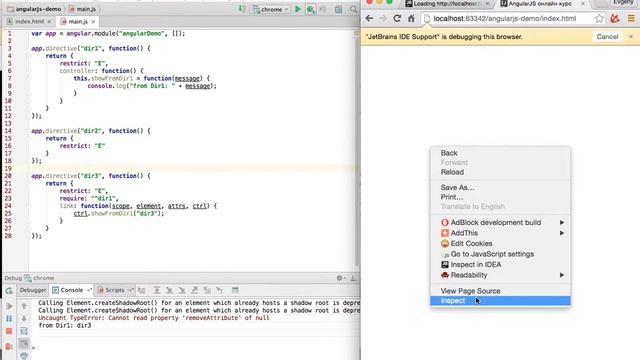Click Chrome's home icon

click(411, 18)
